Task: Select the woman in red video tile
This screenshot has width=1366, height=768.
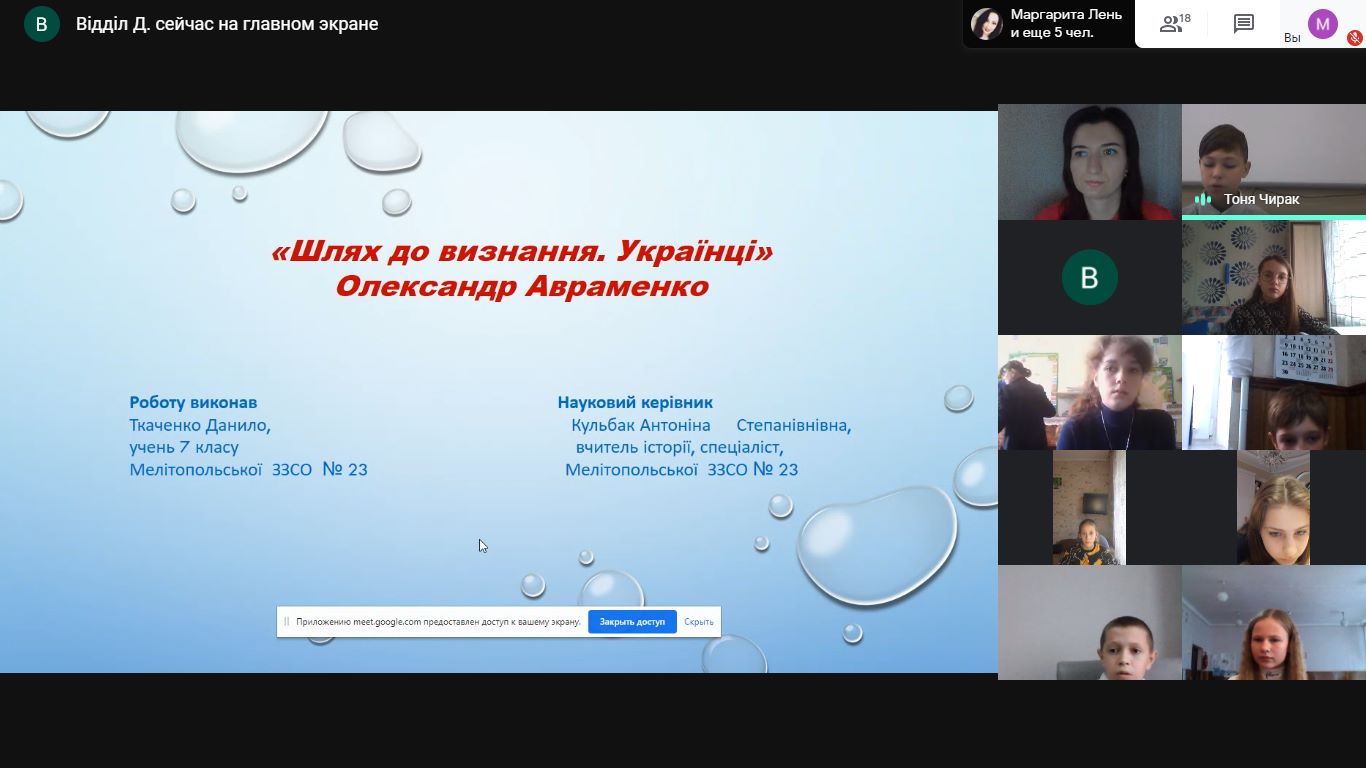Action: (1089, 162)
